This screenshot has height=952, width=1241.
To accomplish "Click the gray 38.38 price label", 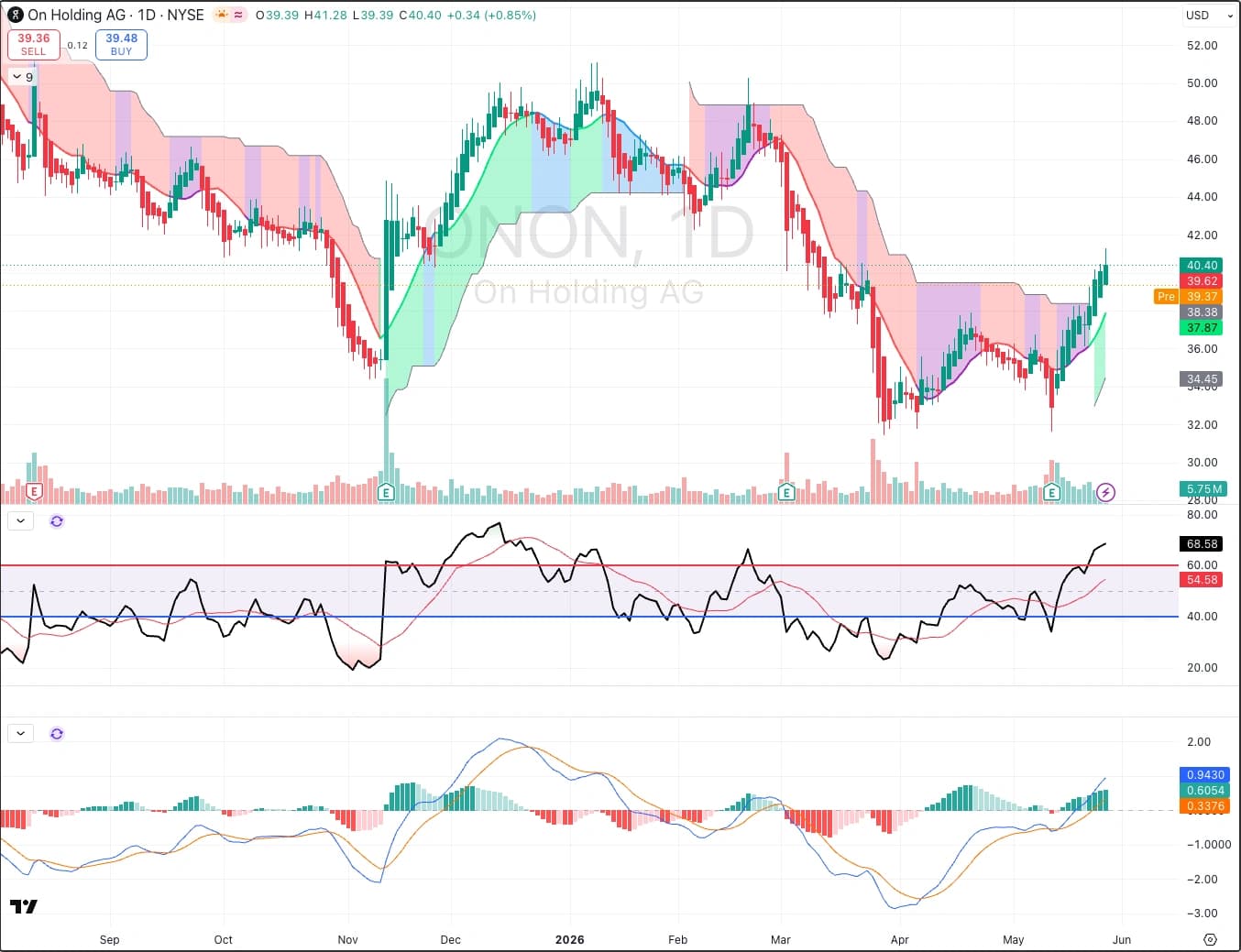I will point(1202,312).
